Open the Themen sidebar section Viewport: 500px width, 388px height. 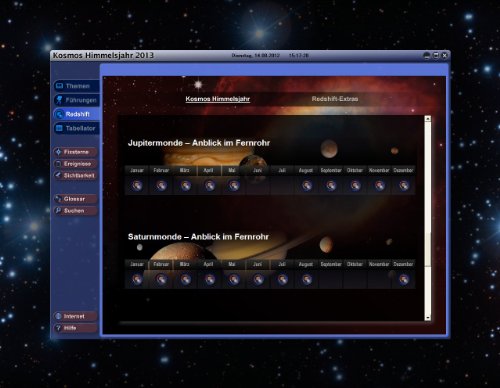(x=76, y=86)
